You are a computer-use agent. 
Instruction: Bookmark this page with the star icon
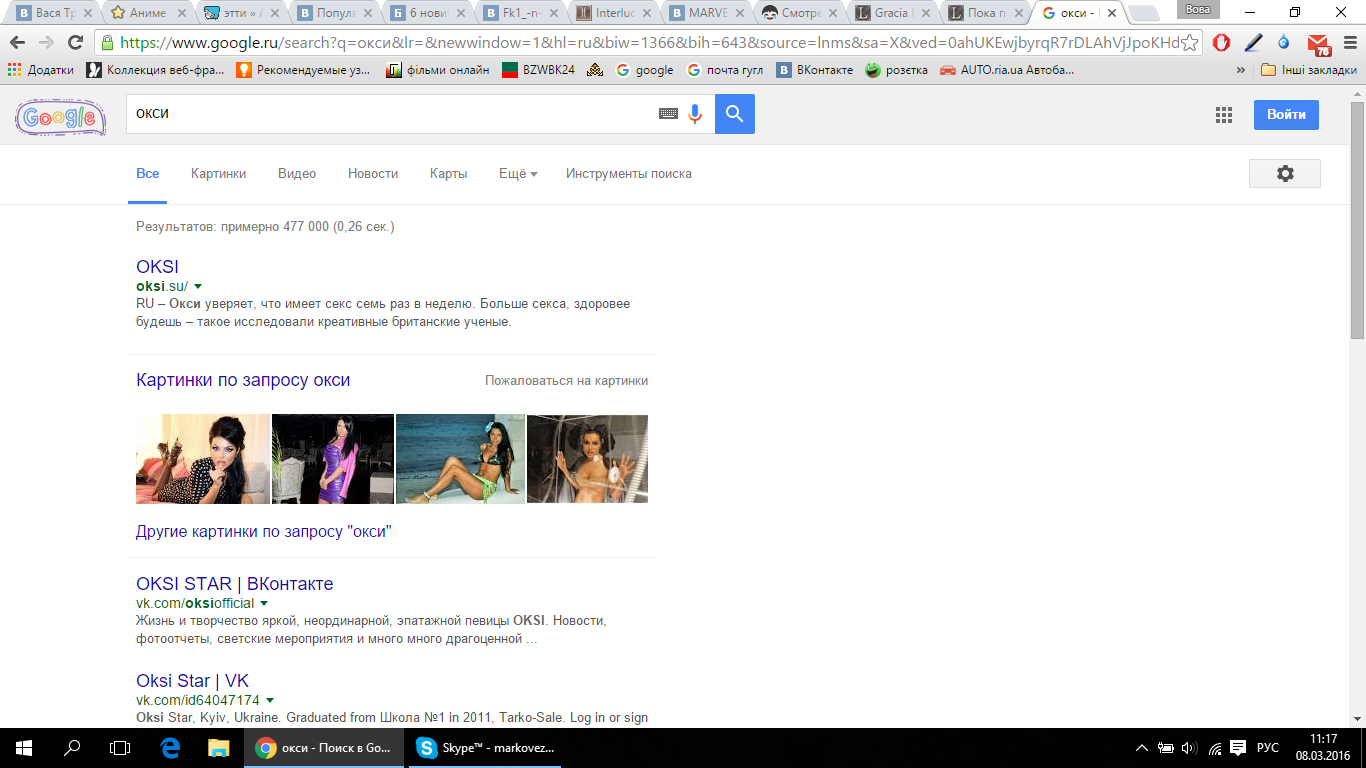1190,43
